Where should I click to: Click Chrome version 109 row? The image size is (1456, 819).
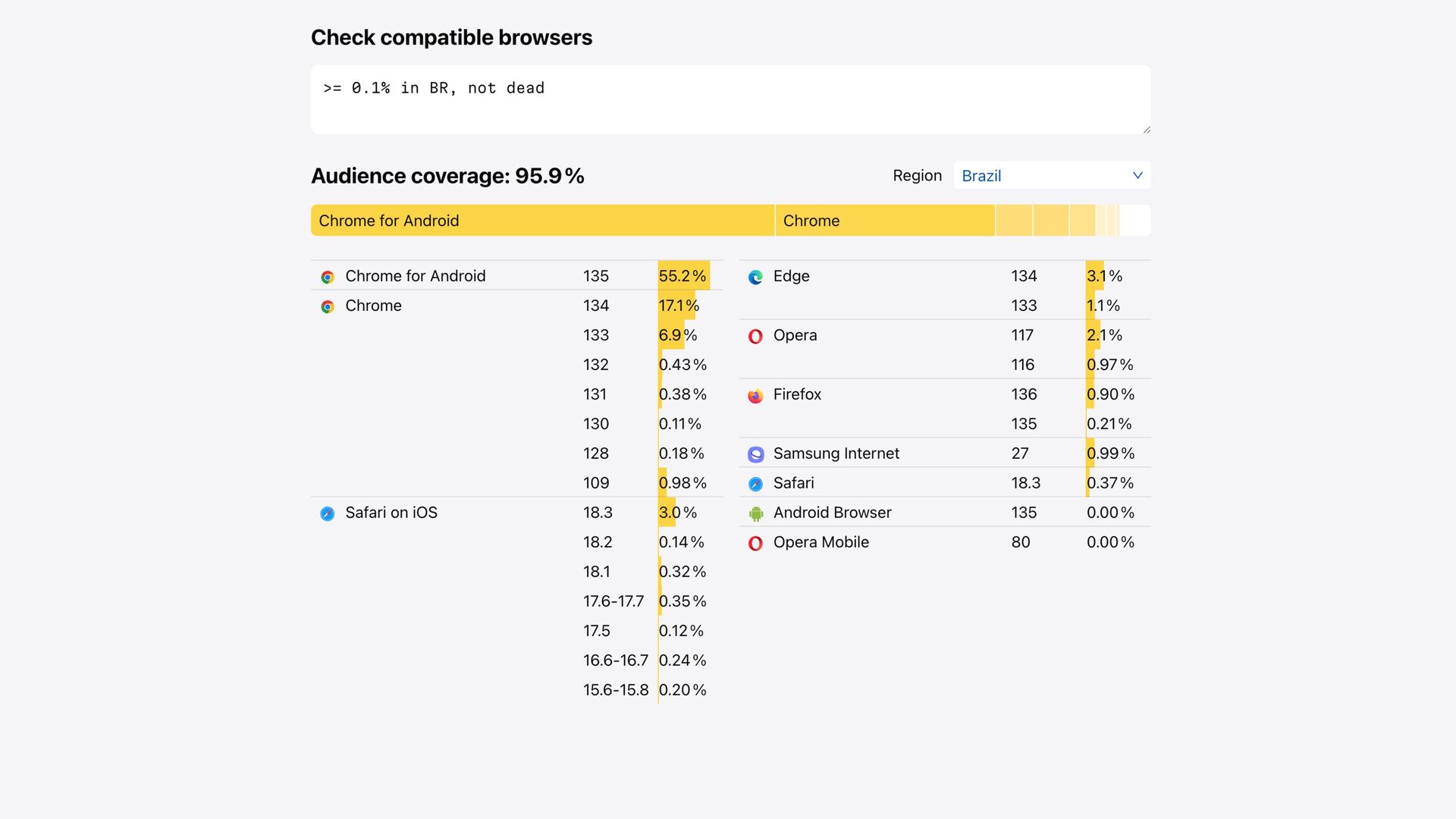[596, 483]
